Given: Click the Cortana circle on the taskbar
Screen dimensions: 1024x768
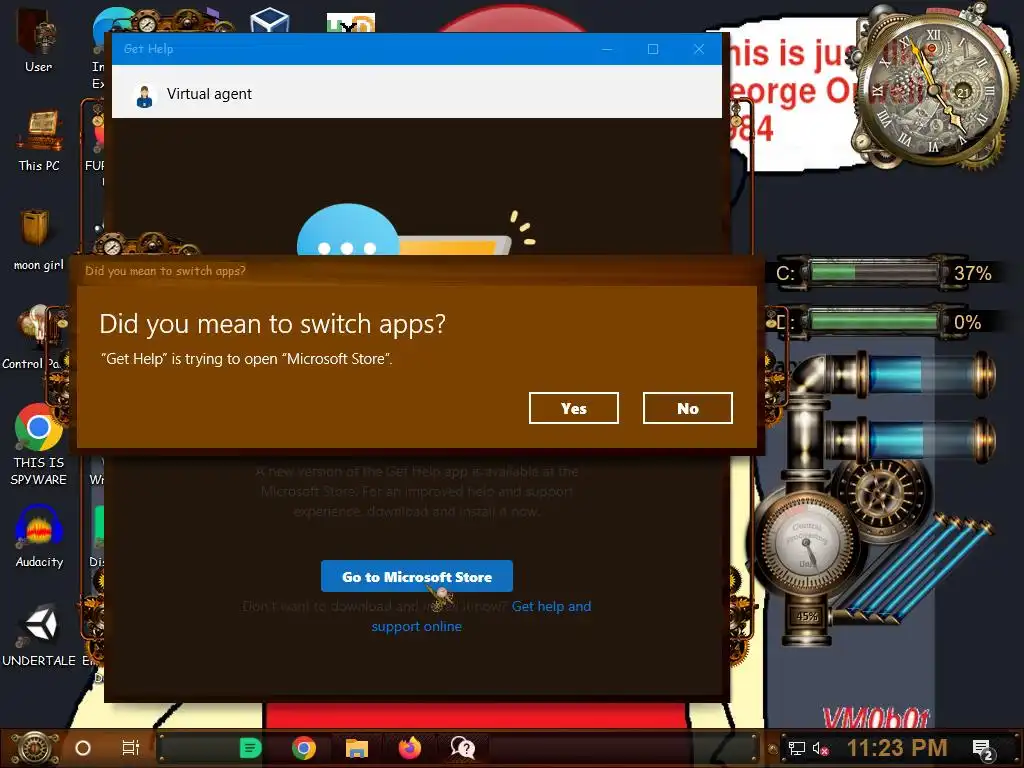Looking at the screenshot, I should [x=83, y=748].
